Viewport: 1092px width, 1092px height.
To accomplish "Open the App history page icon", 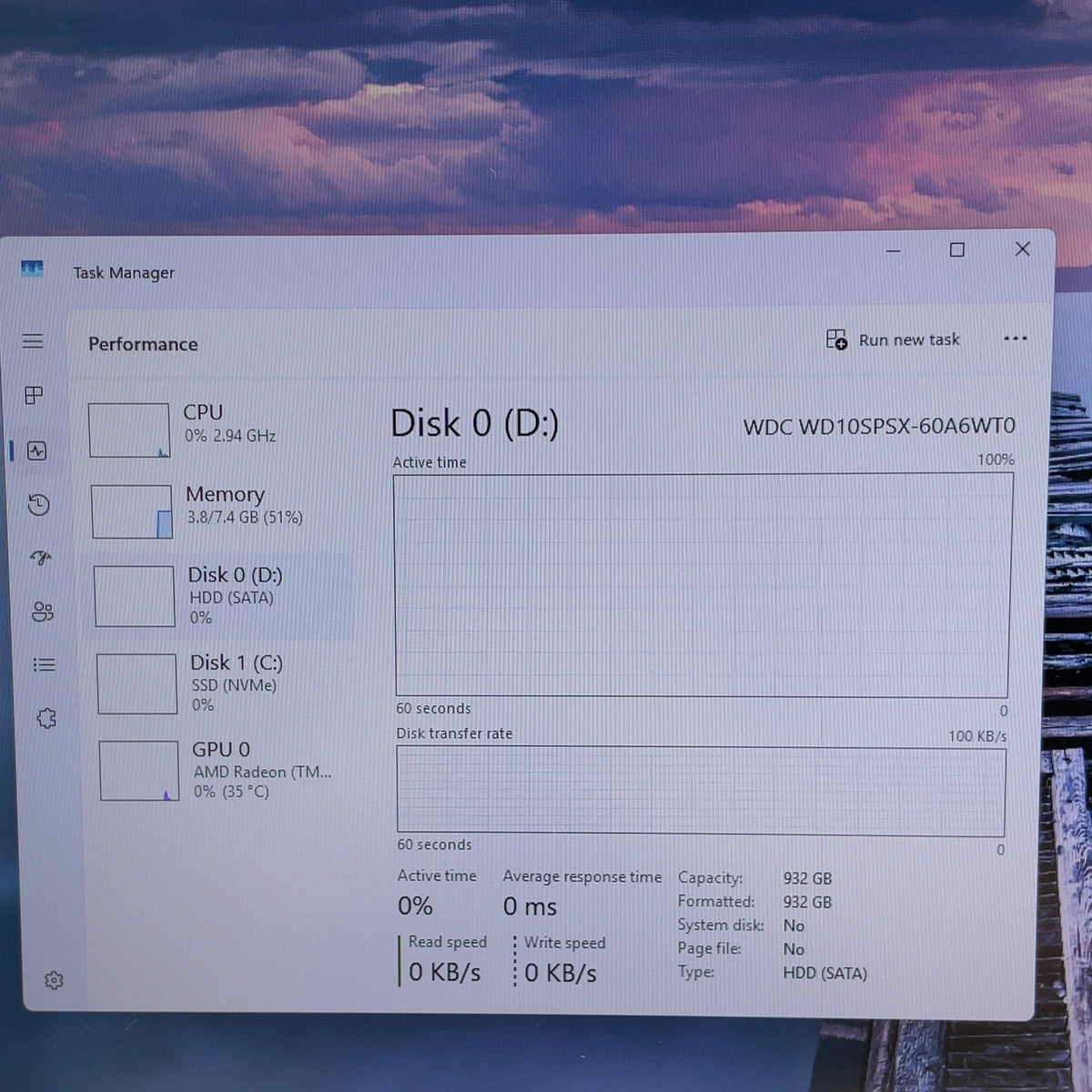I will click(x=38, y=504).
